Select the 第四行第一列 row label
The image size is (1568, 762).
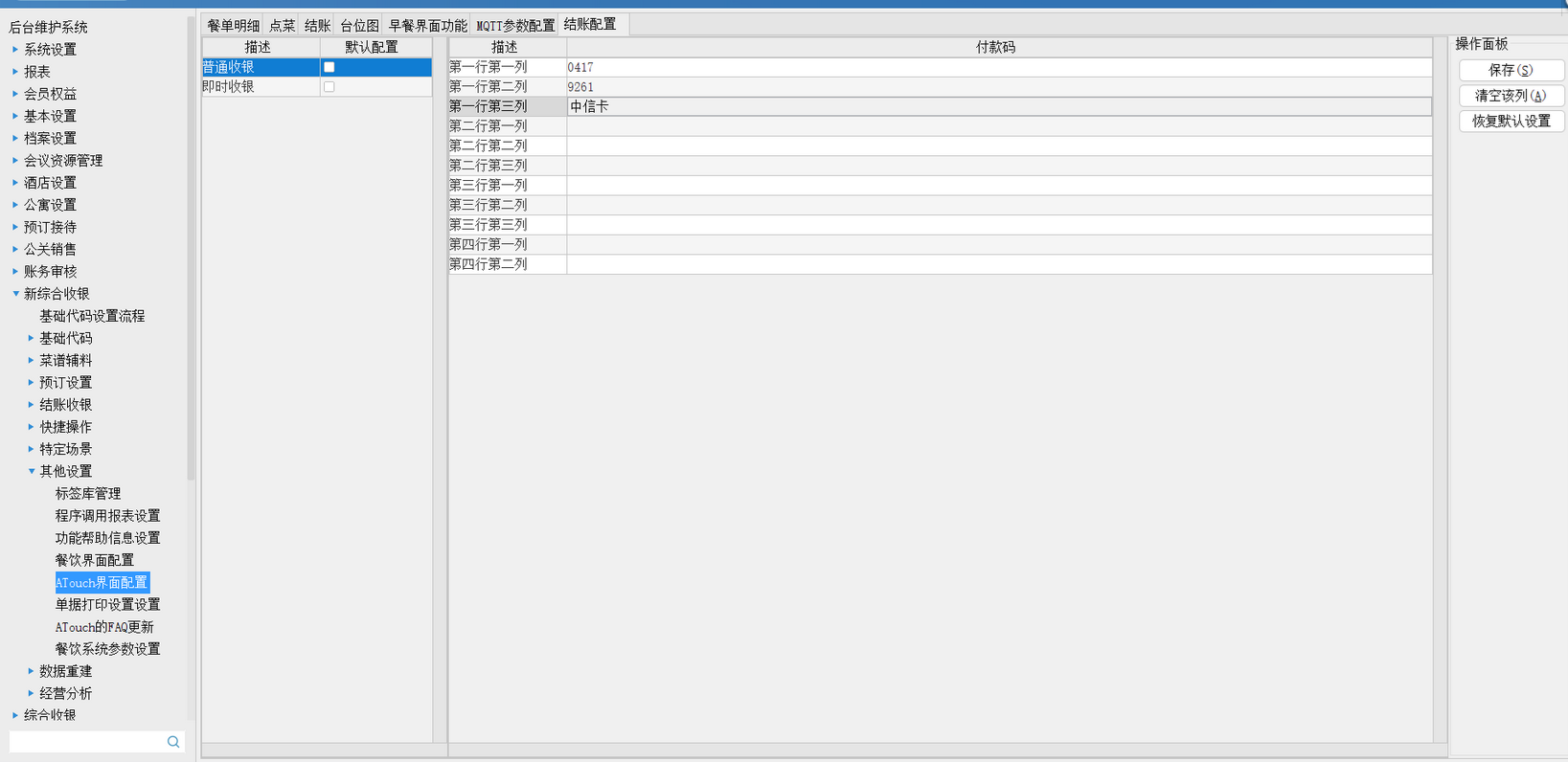(x=507, y=244)
